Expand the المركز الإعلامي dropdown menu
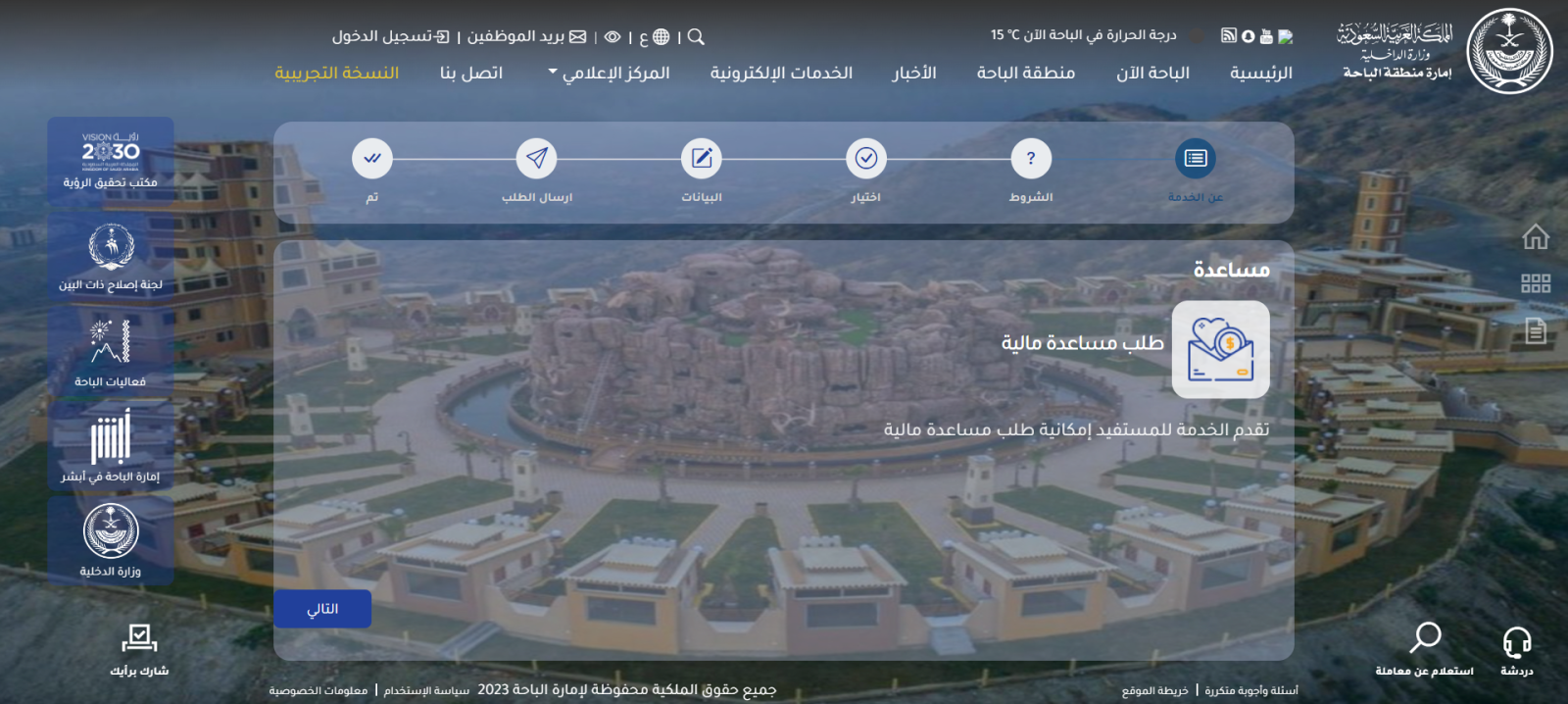1568x704 pixels. pyautogui.click(x=609, y=74)
